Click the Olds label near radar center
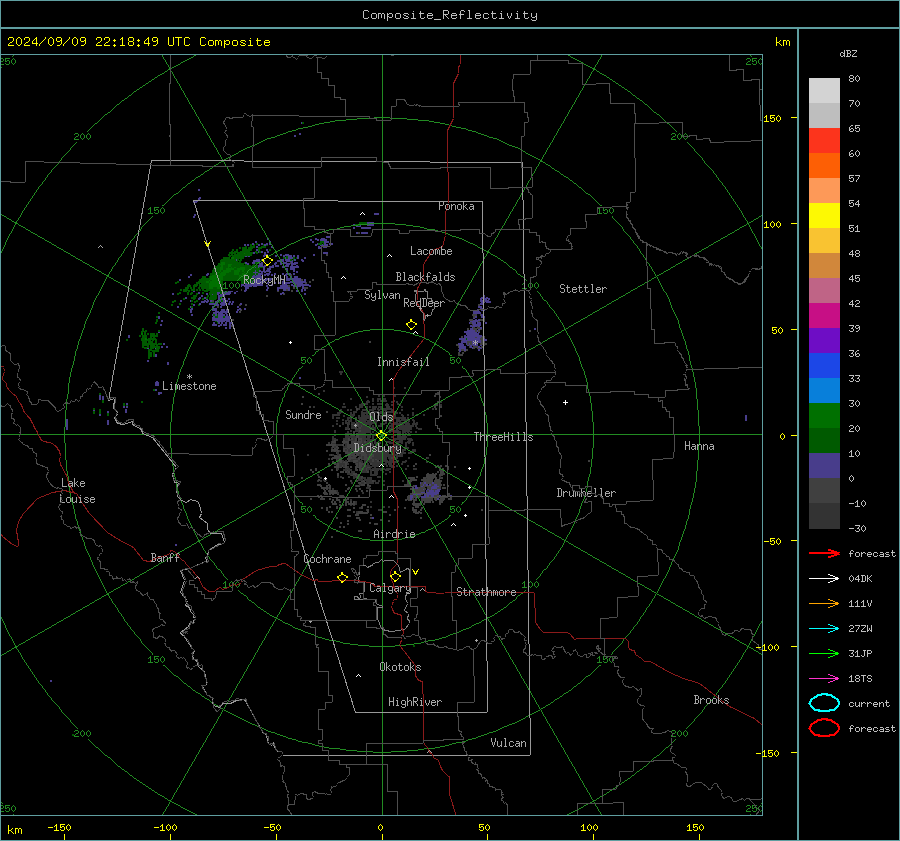The height and width of the screenshot is (841, 900). (381, 416)
